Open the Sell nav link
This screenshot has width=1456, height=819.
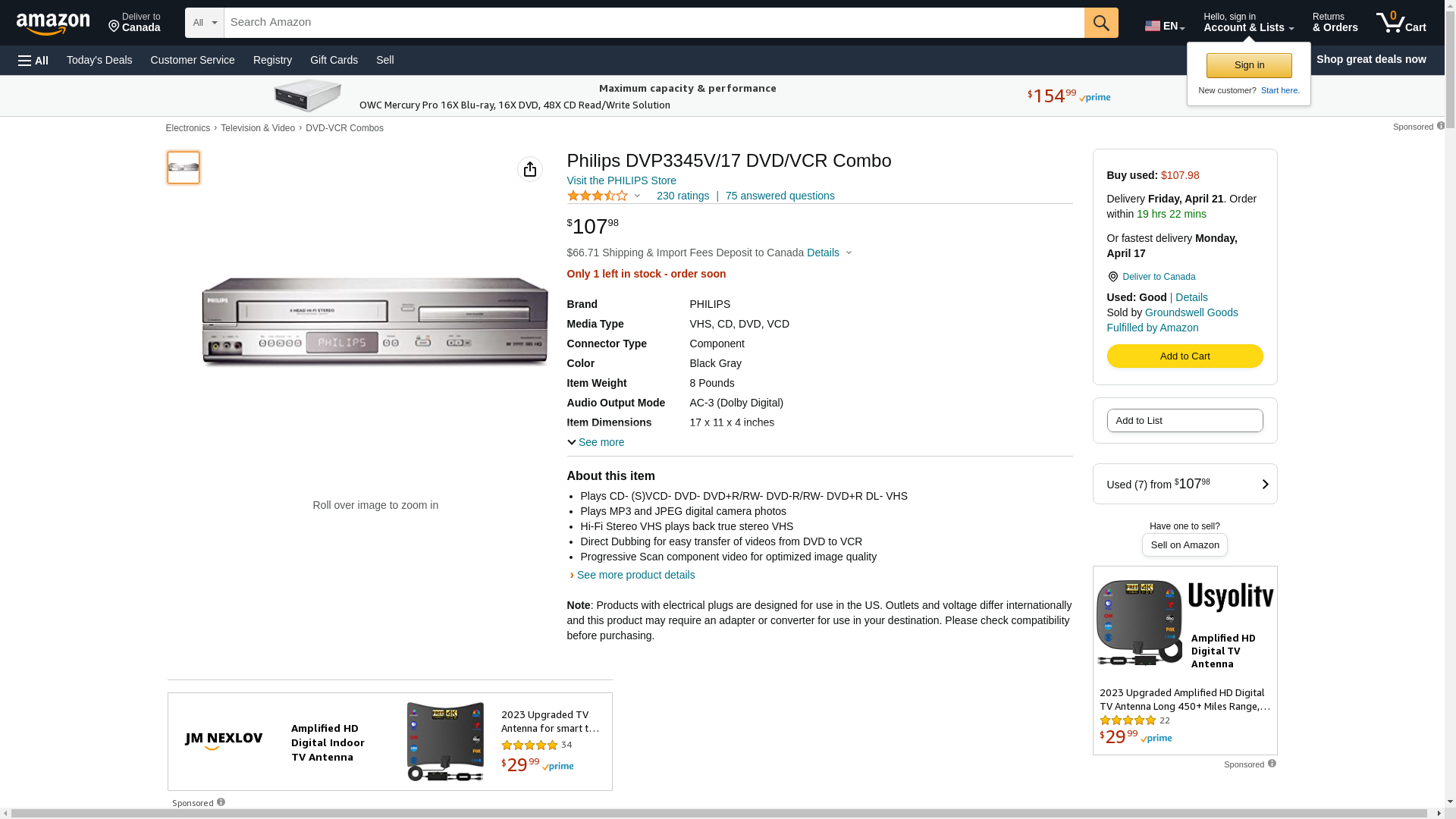click(385, 60)
